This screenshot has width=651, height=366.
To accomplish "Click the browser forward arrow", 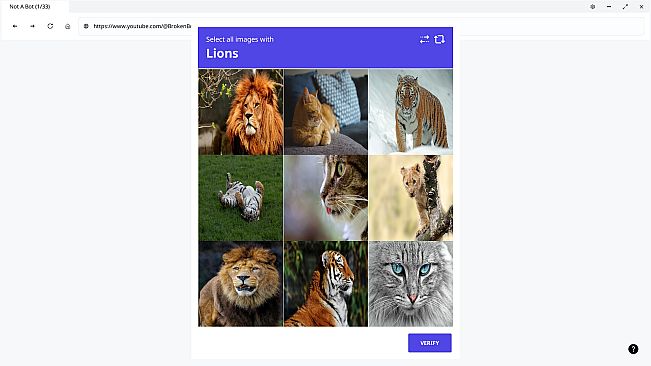I will pos(32,26).
